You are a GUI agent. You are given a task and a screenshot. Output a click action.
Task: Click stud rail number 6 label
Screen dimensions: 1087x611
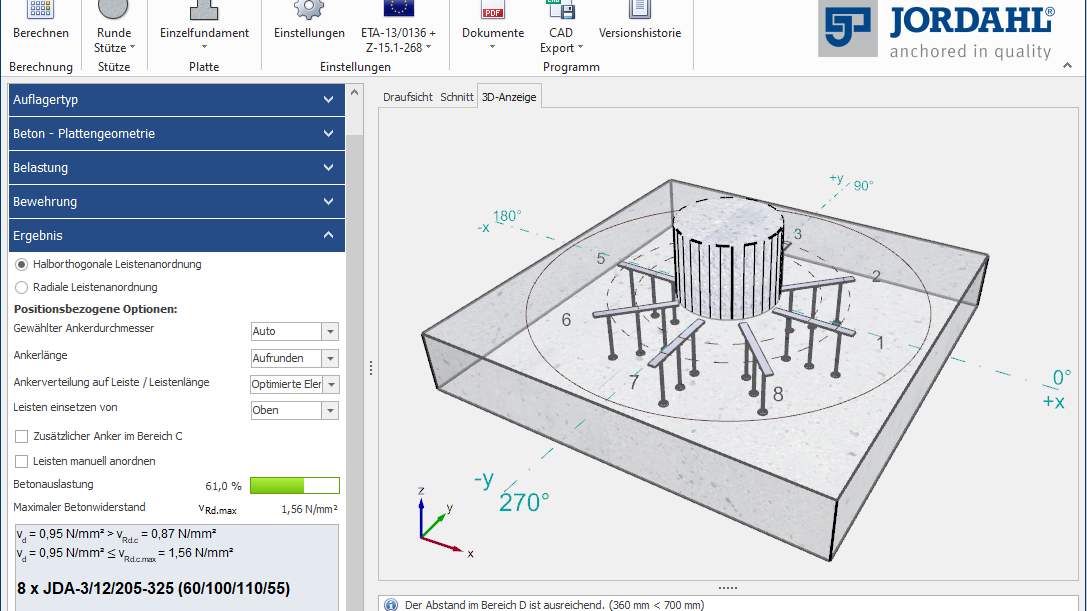[566, 320]
